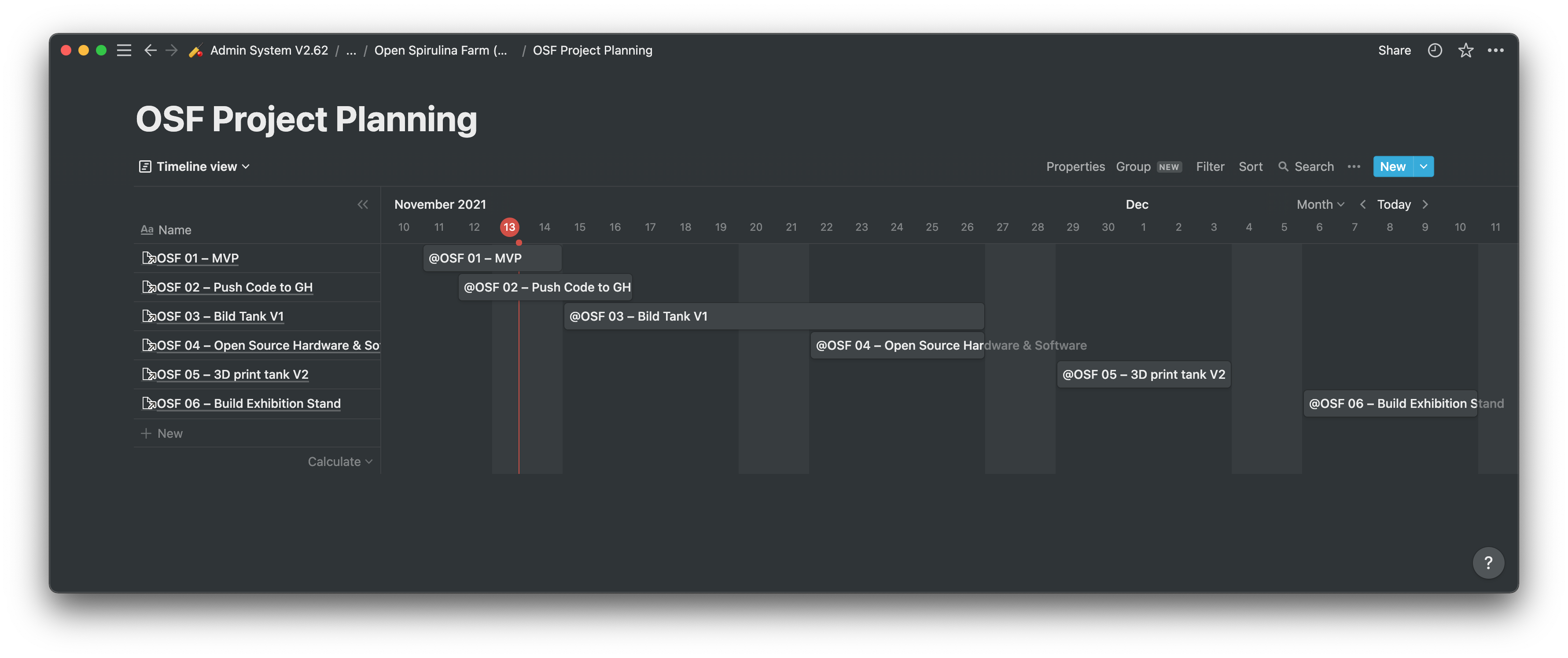Open the Sort menu

point(1250,167)
